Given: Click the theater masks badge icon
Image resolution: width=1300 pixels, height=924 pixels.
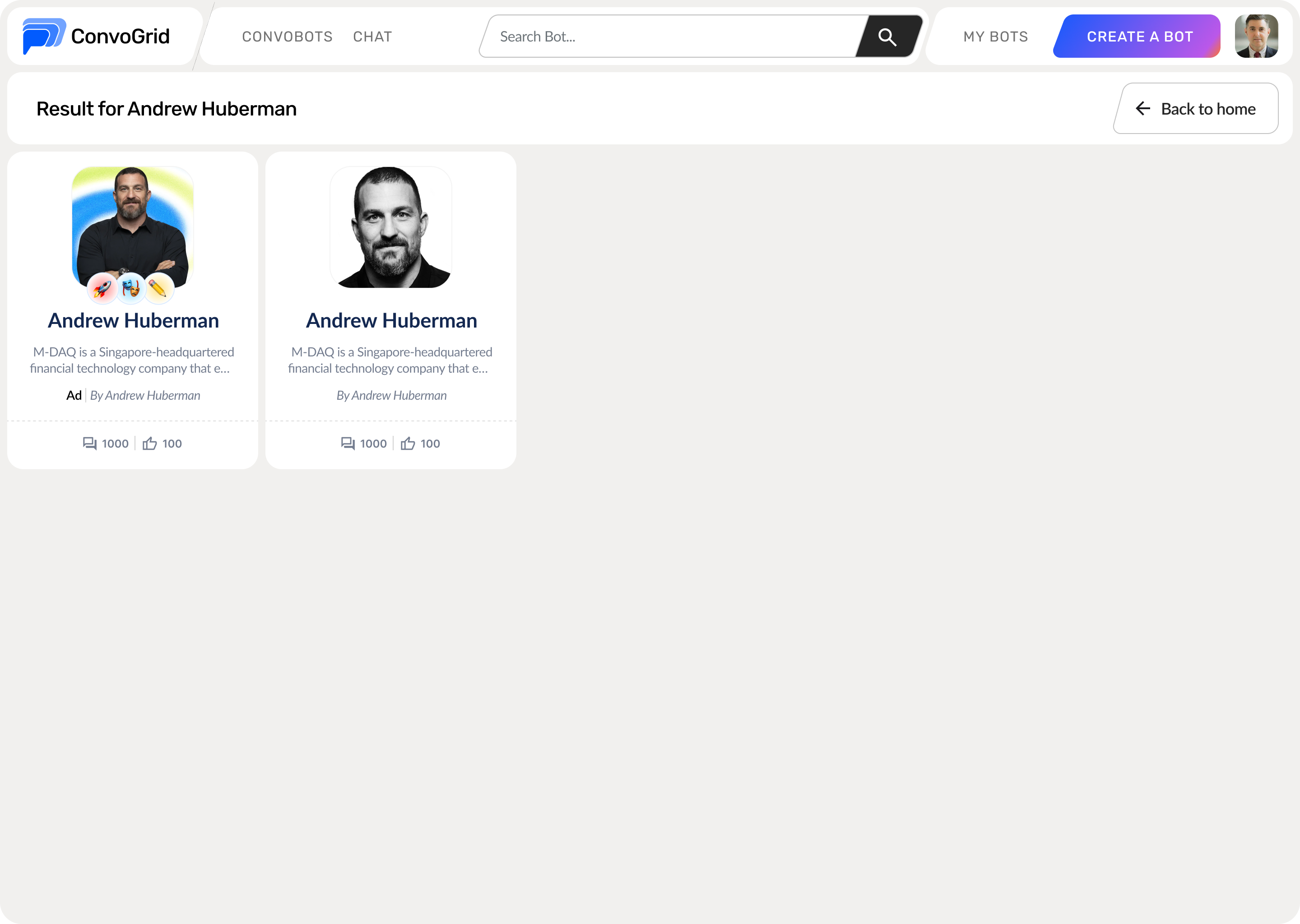Looking at the screenshot, I should click(x=131, y=288).
